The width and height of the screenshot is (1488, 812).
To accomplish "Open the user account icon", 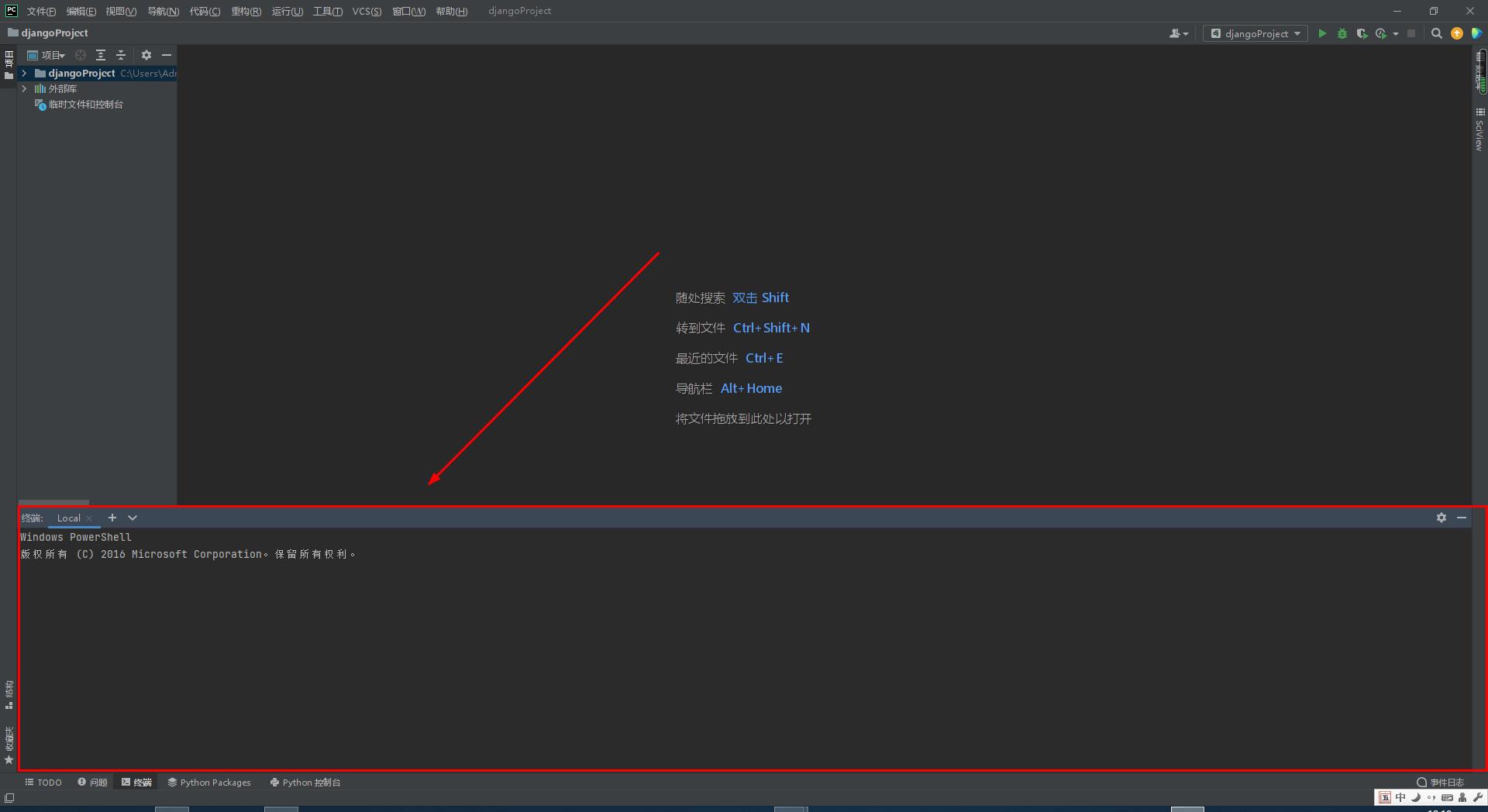I will point(1178,33).
